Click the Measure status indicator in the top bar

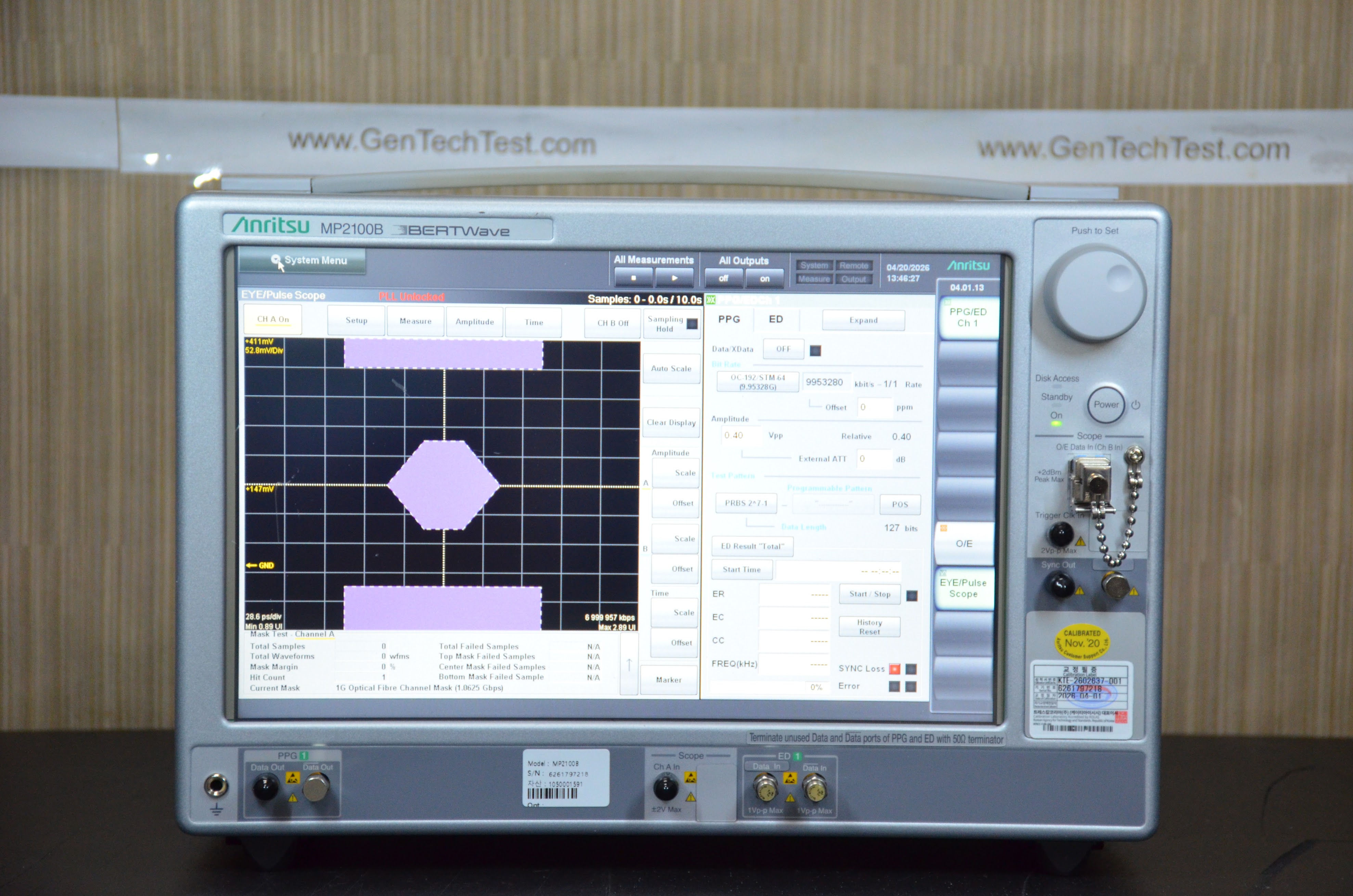pos(814,279)
